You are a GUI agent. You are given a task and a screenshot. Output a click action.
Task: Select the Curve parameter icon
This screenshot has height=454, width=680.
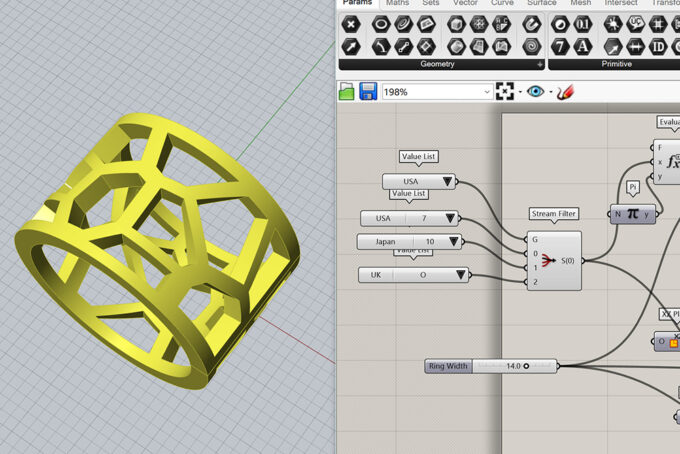click(x=403, y=24)
